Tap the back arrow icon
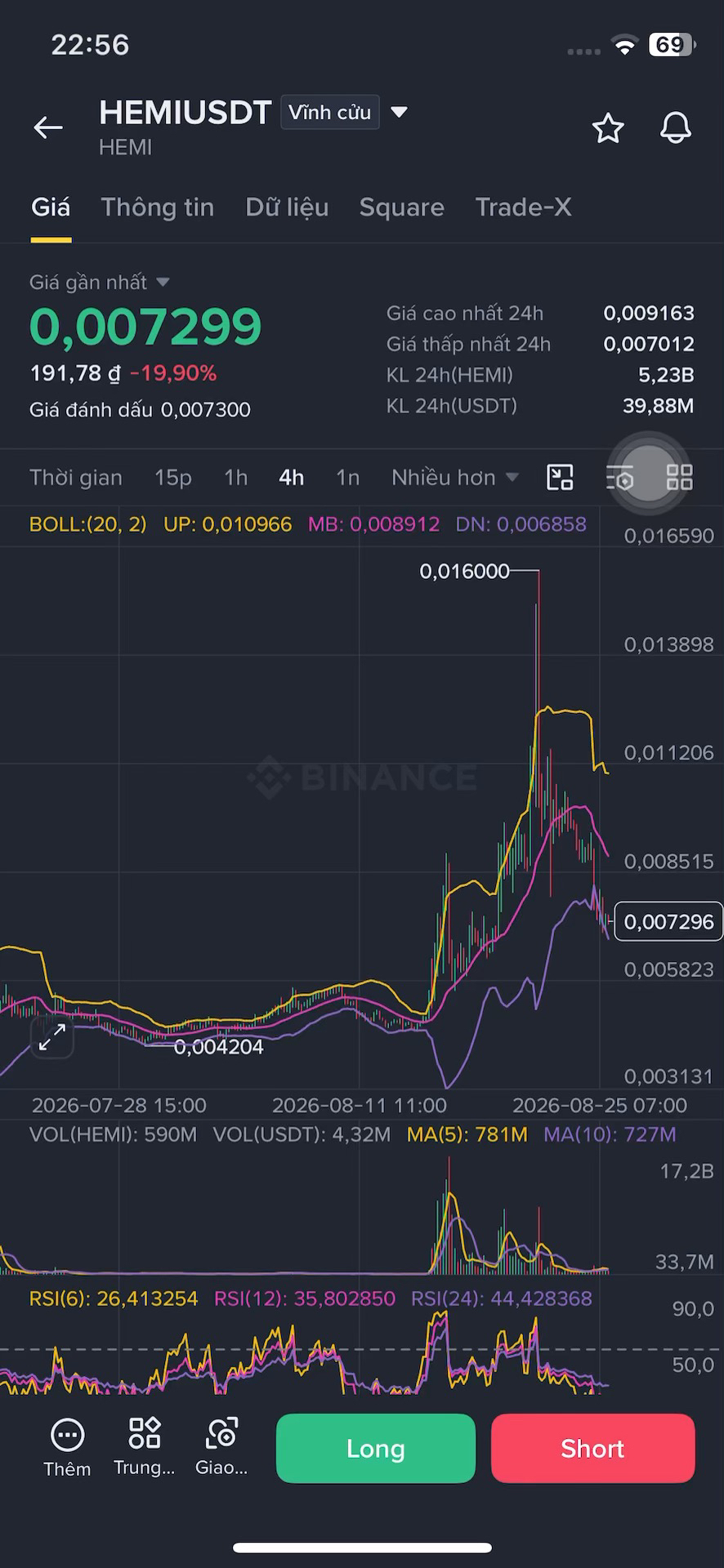Screen dimensions: 724x1568 pyautogui.click(x=48, y=127)
